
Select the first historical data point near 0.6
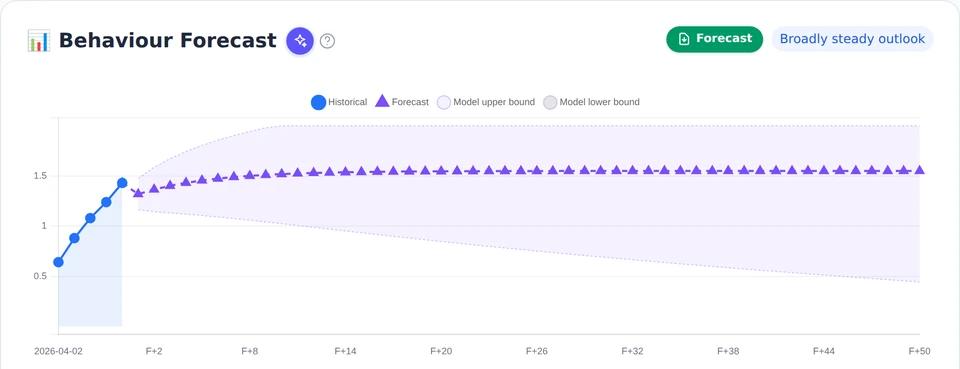(58, 262)
